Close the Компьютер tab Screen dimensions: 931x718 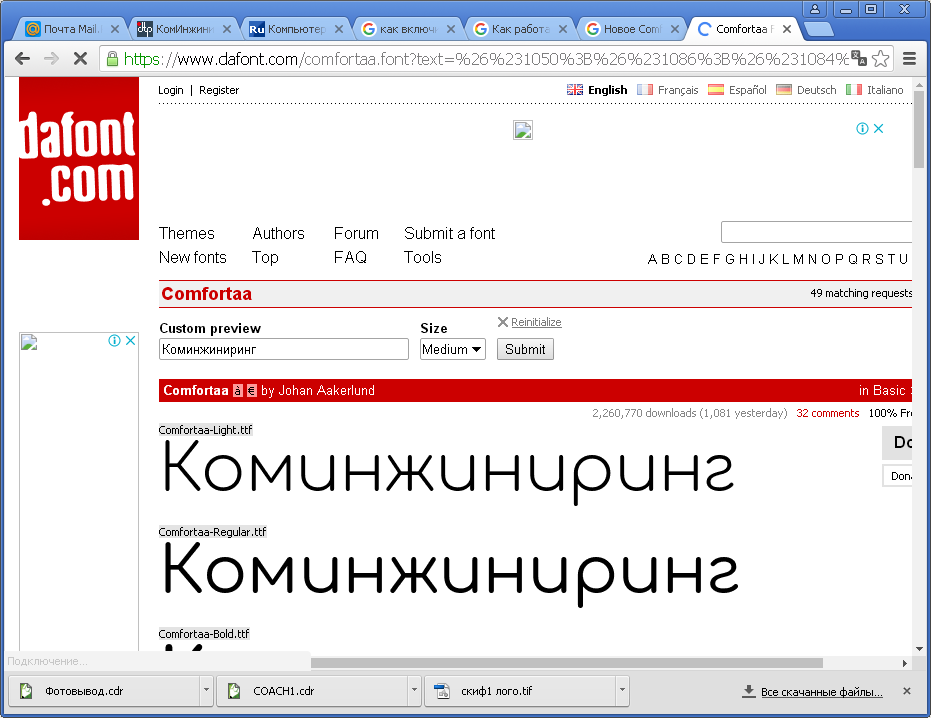point(339,29)
